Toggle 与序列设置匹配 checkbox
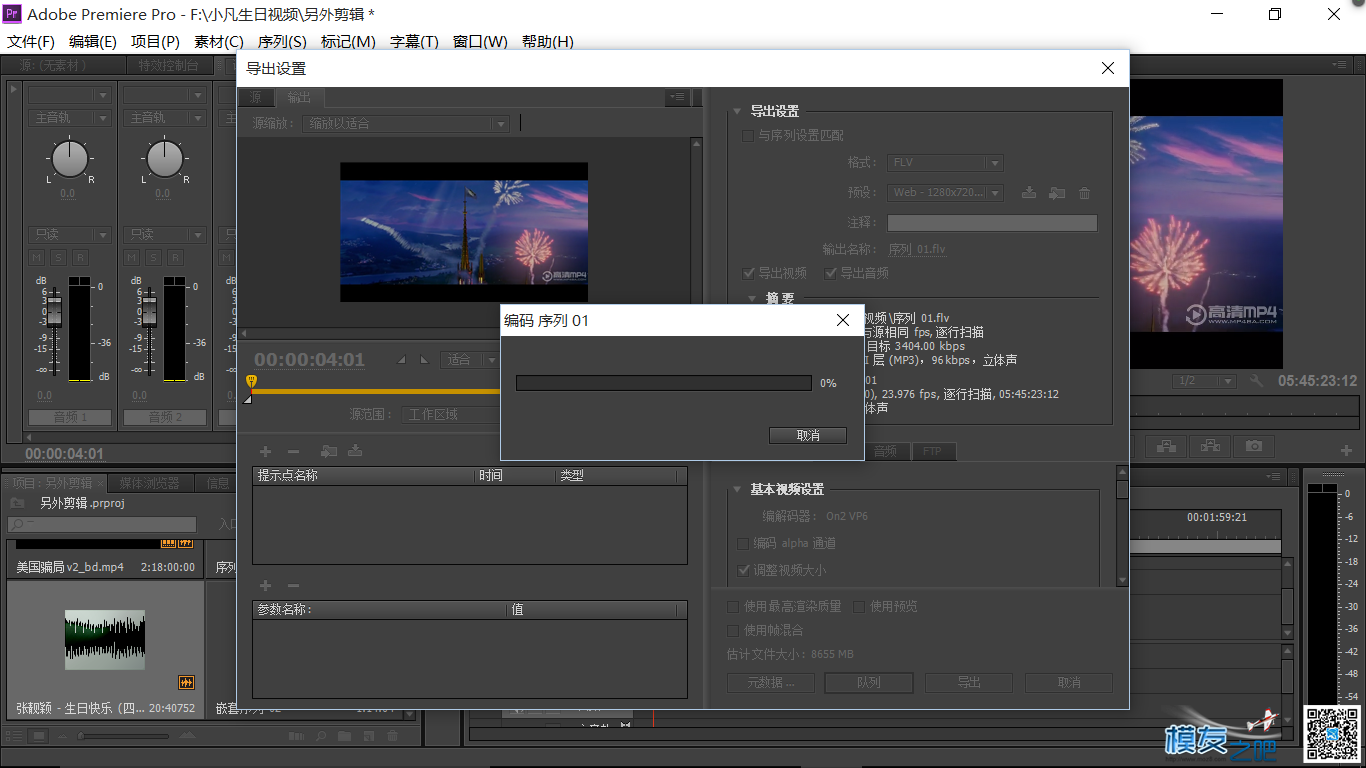Viewport: 1366px width, 768px height. pos(747,135)
